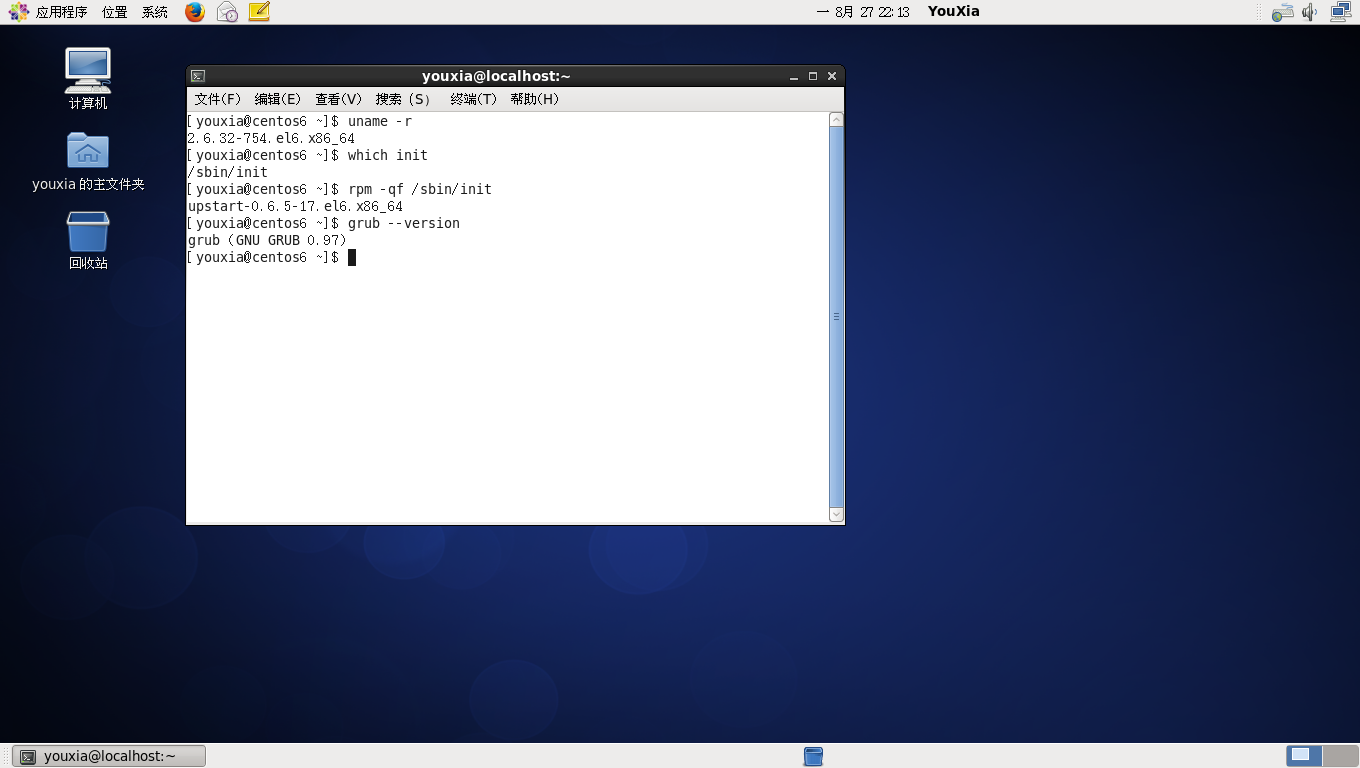The width and height of the screenshot is (1360, 768).
Task: Click the date and time clock
Action: click(x=864, y=12)
